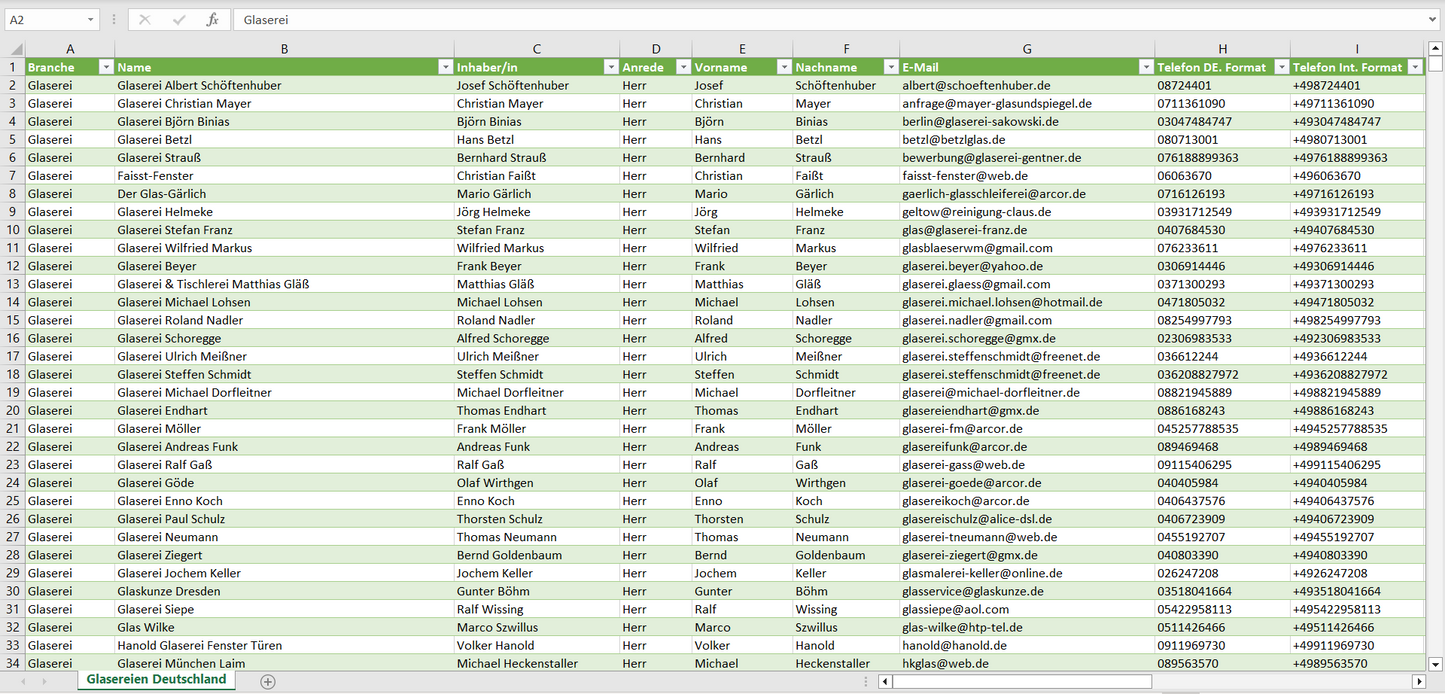Add a new sheet with the plus icon

coord(267,681)
